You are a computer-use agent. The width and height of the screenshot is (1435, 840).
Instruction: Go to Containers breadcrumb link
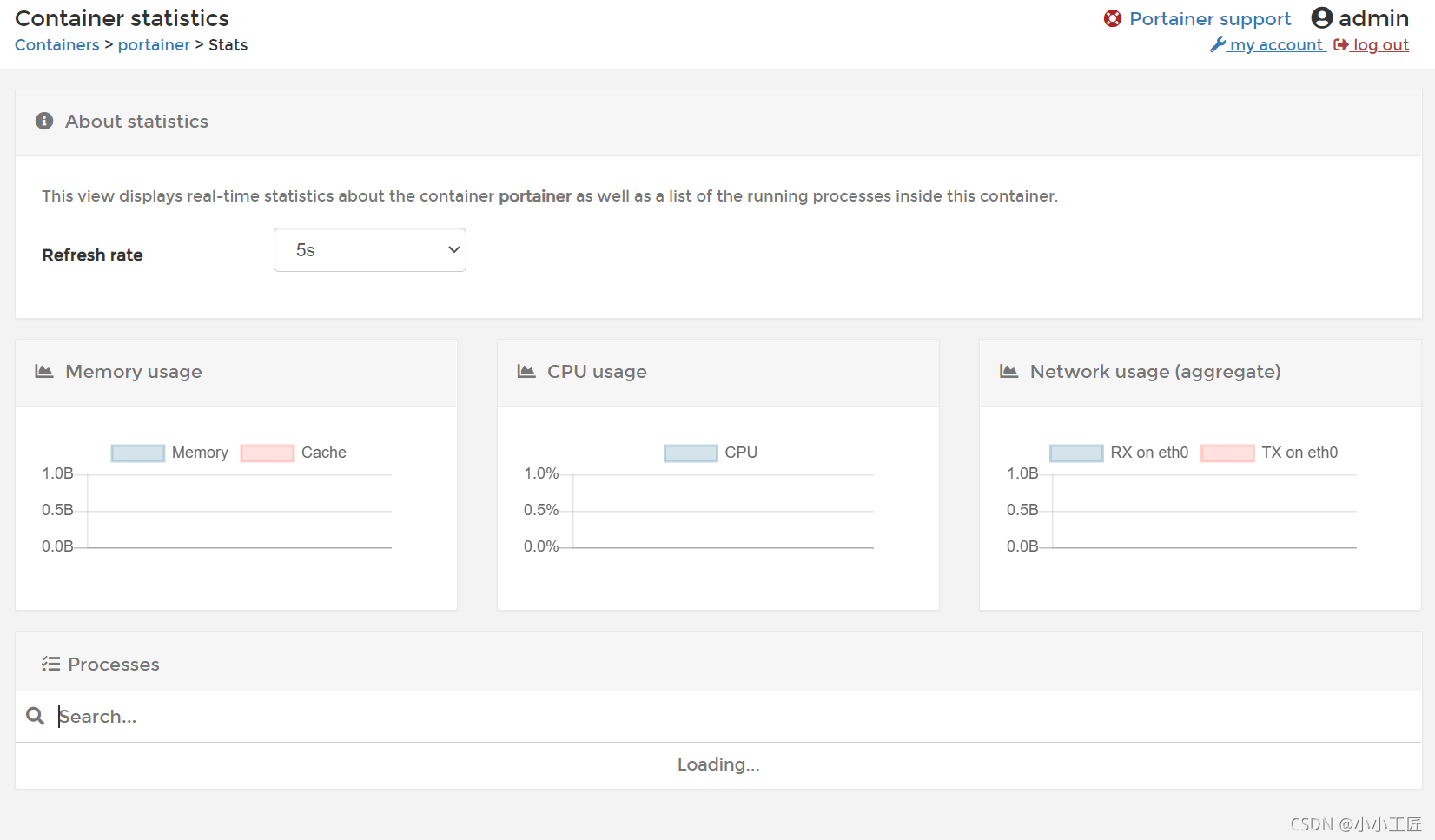pyautogui.click(x=57, y=45)
